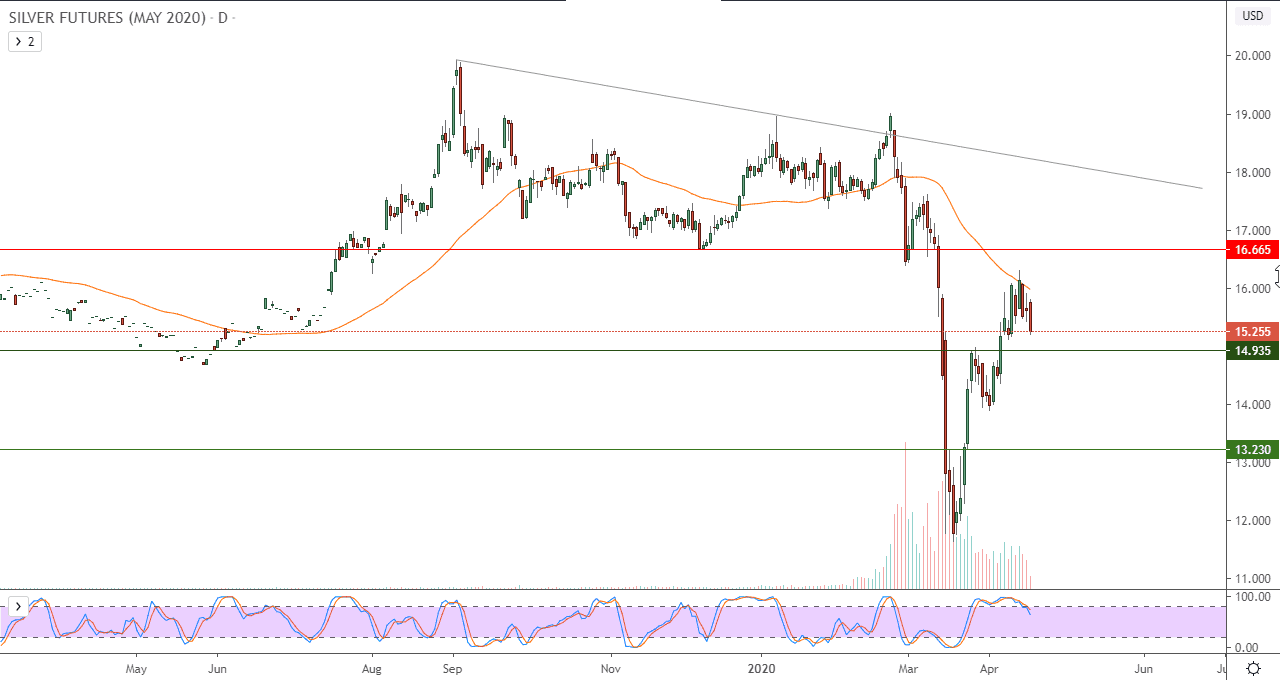Click the Mar label on time axis
The height and width of the screenshot is (680, 1280).
pyautogui.click(x=908, y=668)
